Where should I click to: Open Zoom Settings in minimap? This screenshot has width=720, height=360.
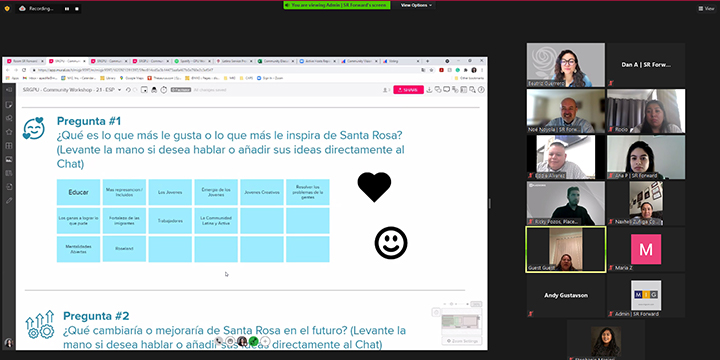tap(462, 341)
